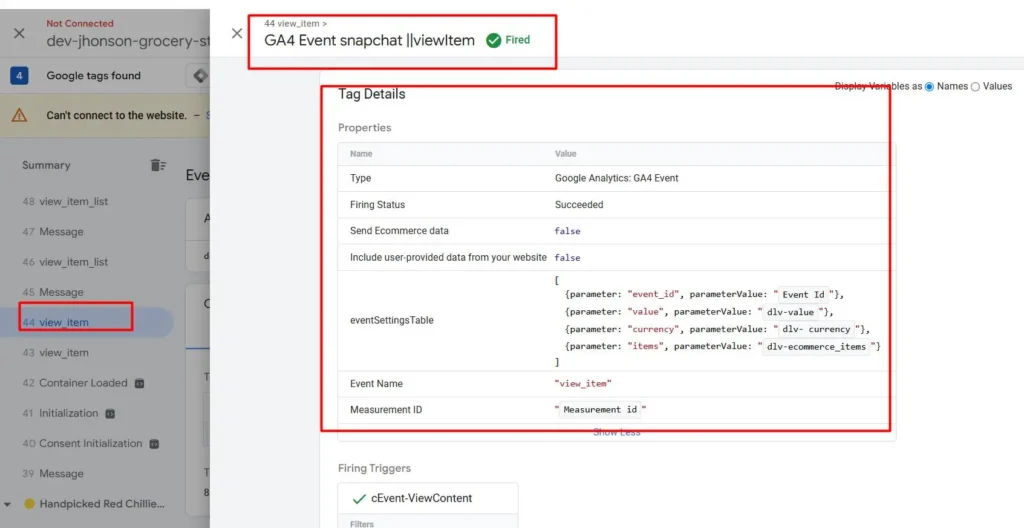Click the dlv- currency variable chip
1024x528 pixels.
816,329
